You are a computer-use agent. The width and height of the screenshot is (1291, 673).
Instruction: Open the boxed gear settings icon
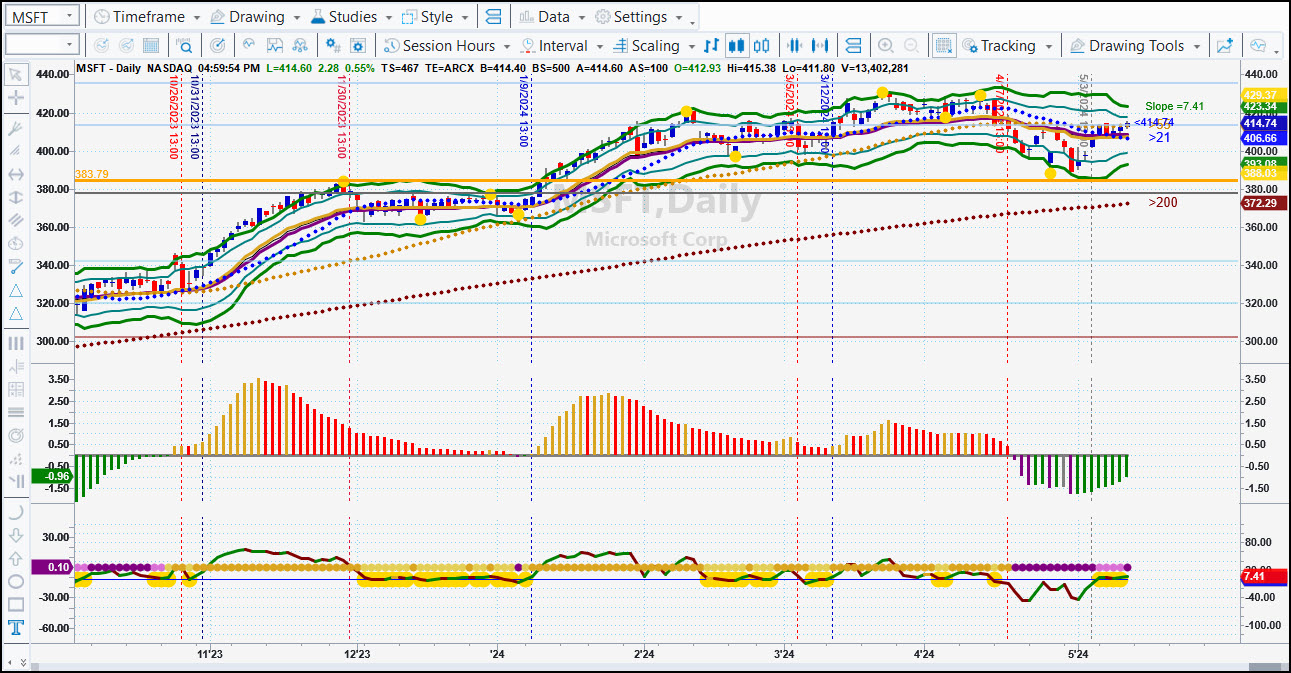click(358, 46)
